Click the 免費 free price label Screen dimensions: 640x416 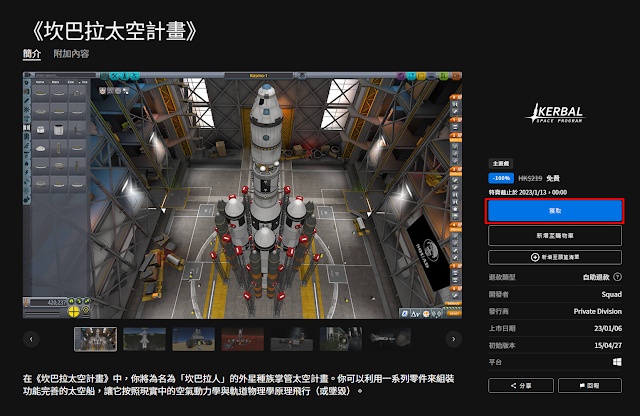point(553,178)
